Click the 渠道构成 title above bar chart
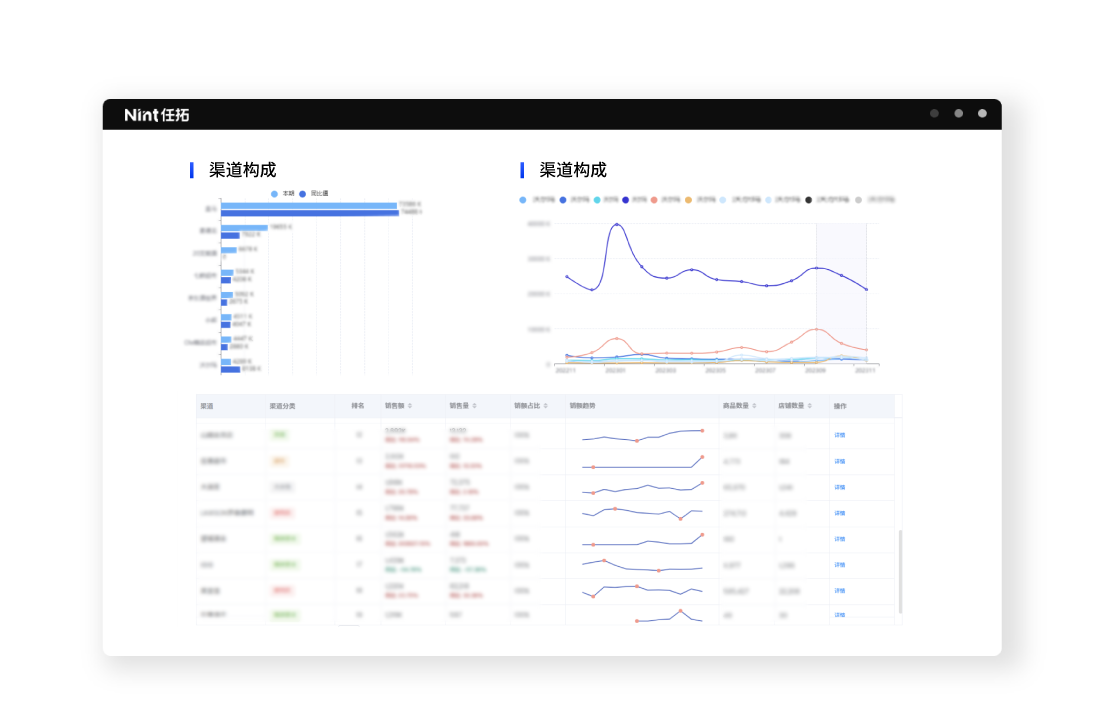 (x=242, y=170)
